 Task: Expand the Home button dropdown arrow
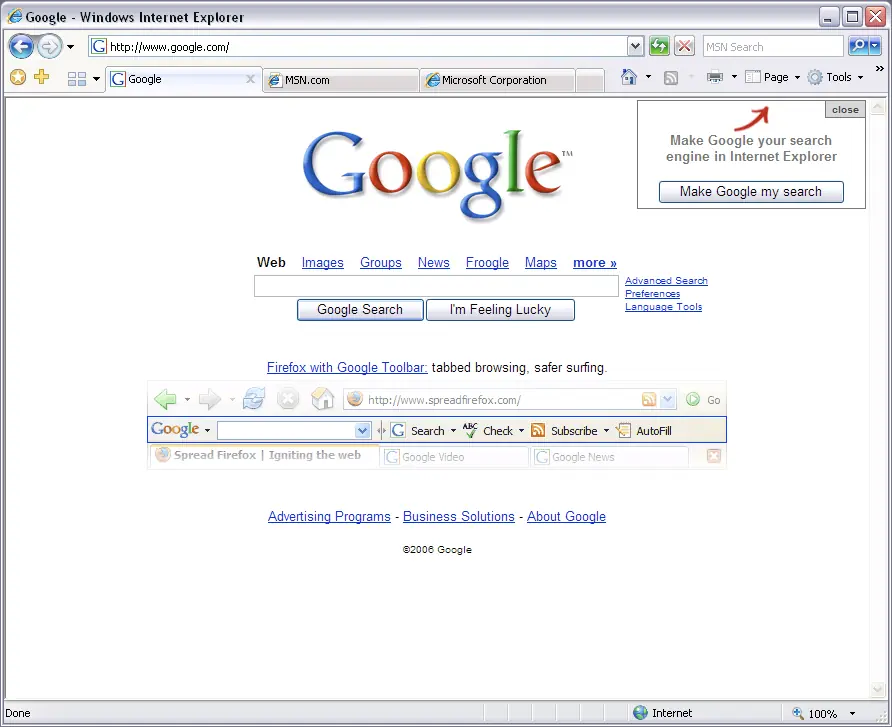point(649,77)
